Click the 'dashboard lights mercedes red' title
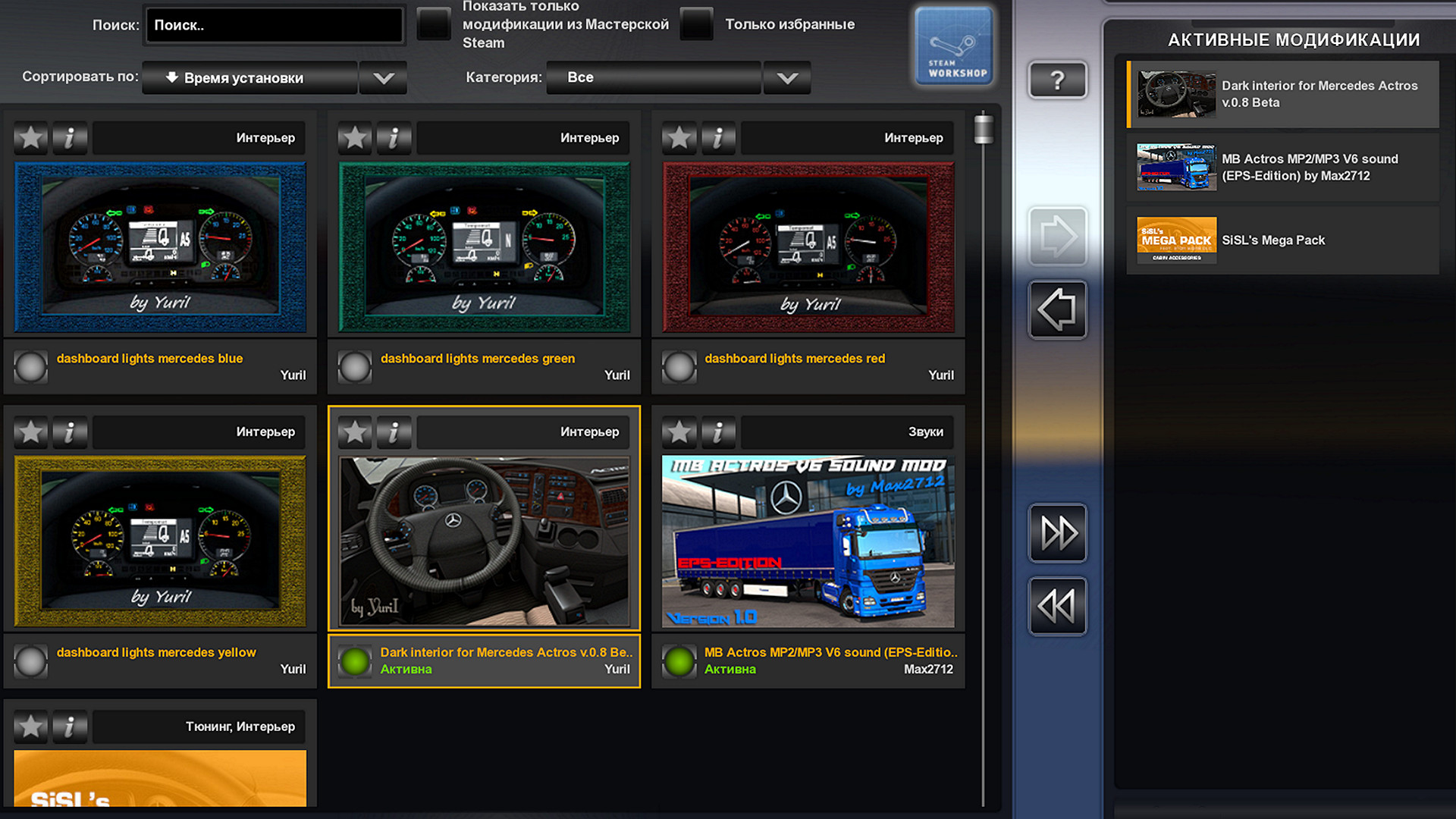The height and width of the screenshot is (819, 1456). [795, 358]
